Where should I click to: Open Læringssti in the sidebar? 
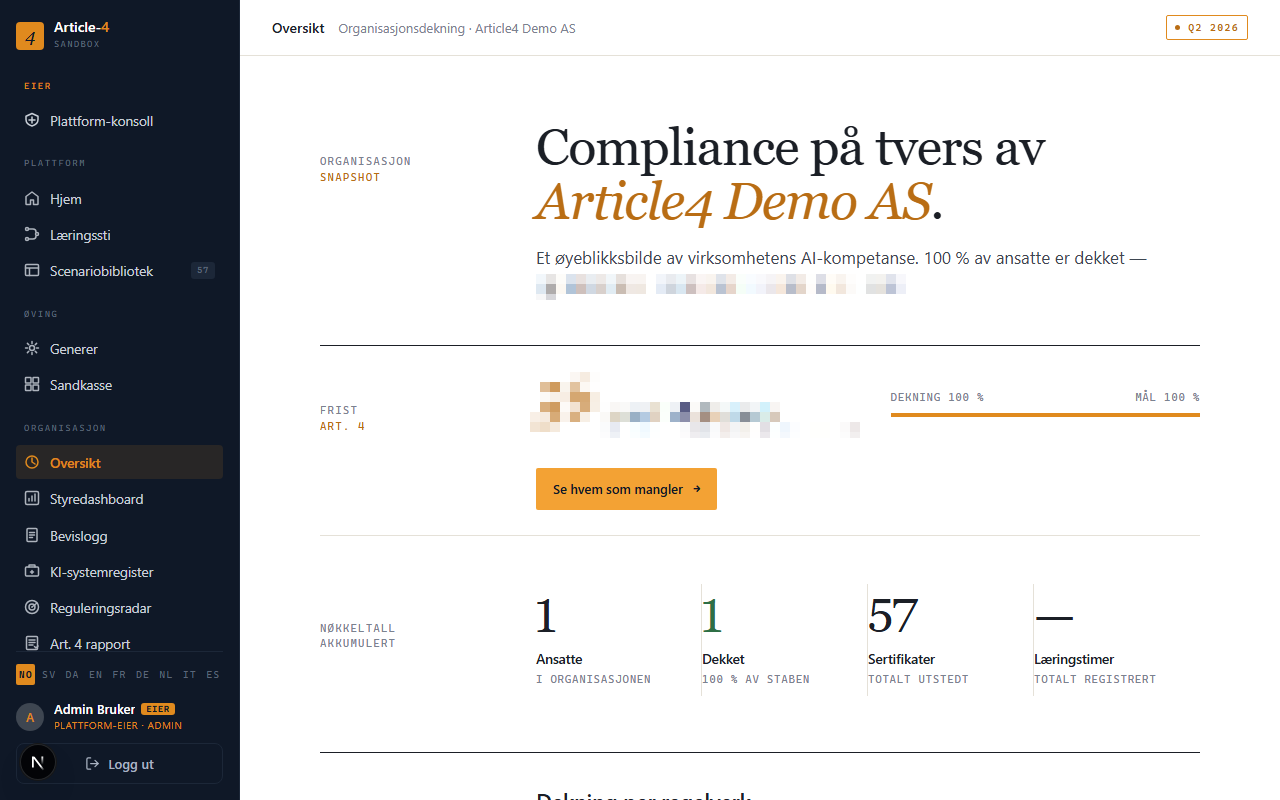(119, 235)
